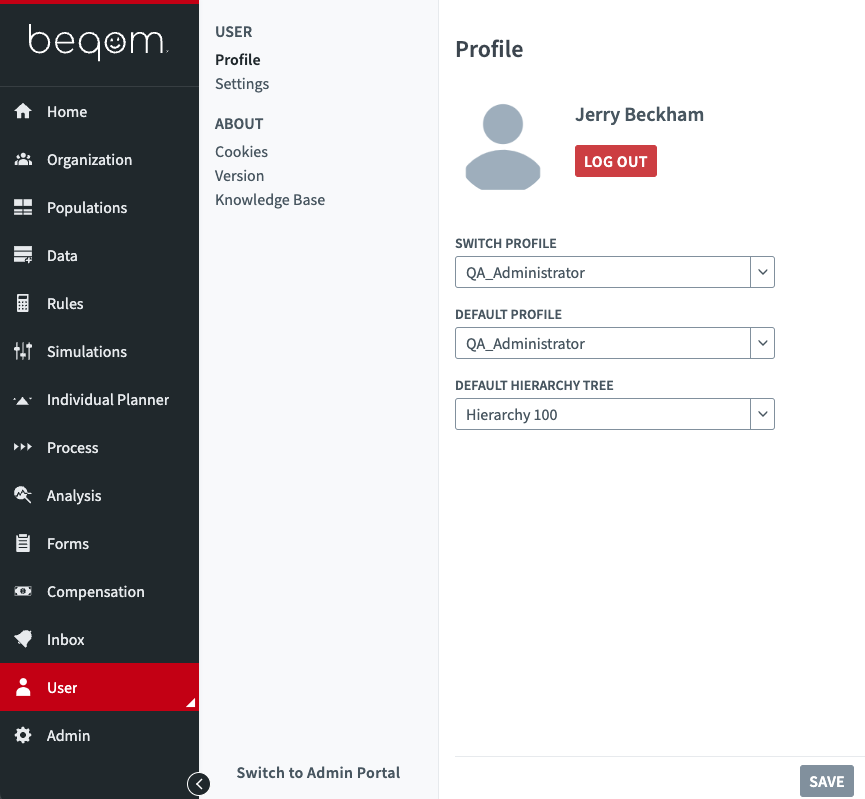The width and height of the screenshot is (865, 799).
Task: Click the Home house icon in sidebar
Action: tap(23, 112)
